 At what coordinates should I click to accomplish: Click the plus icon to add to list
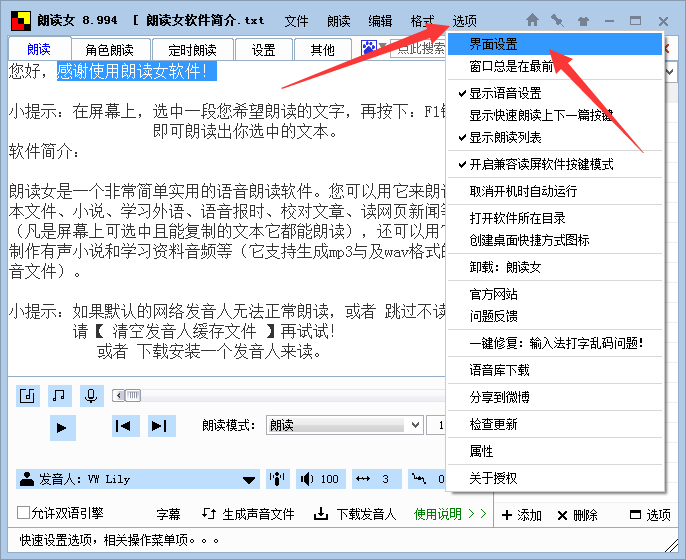[x=507, y=515]
